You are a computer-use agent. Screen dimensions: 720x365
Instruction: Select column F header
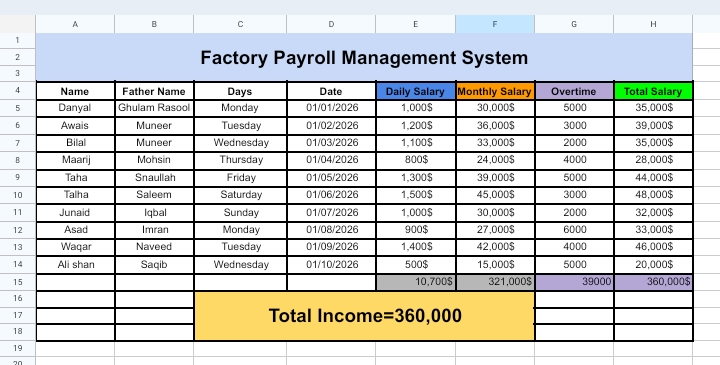click(x=495, y=24)
